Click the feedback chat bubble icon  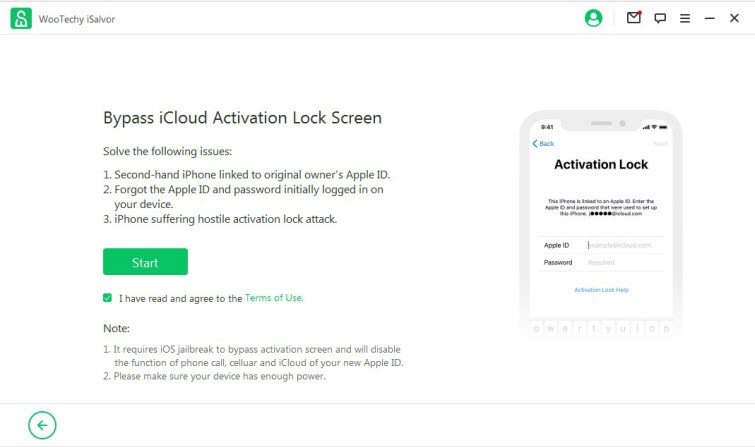point(660,18)
